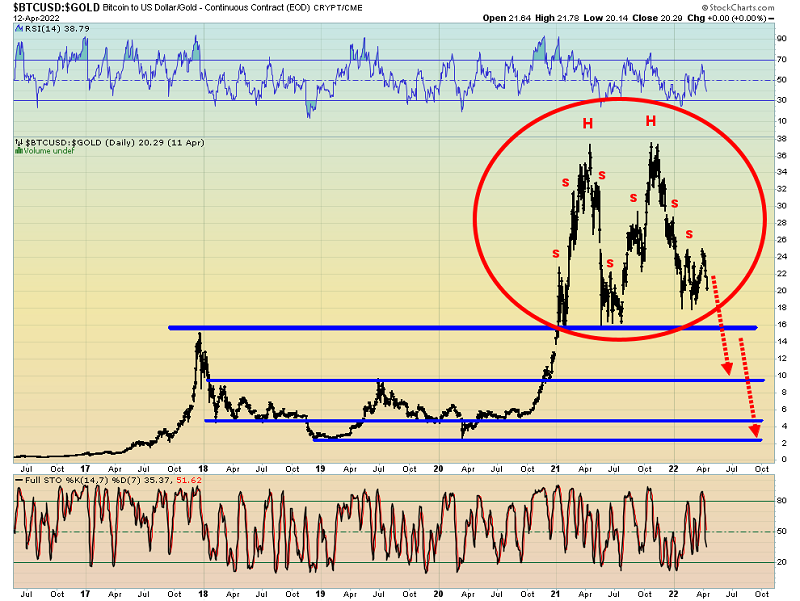Click the price legend icon before $BTCUSD:$GOLD (Daily)

pyautogui.click(x=18, y=144)
